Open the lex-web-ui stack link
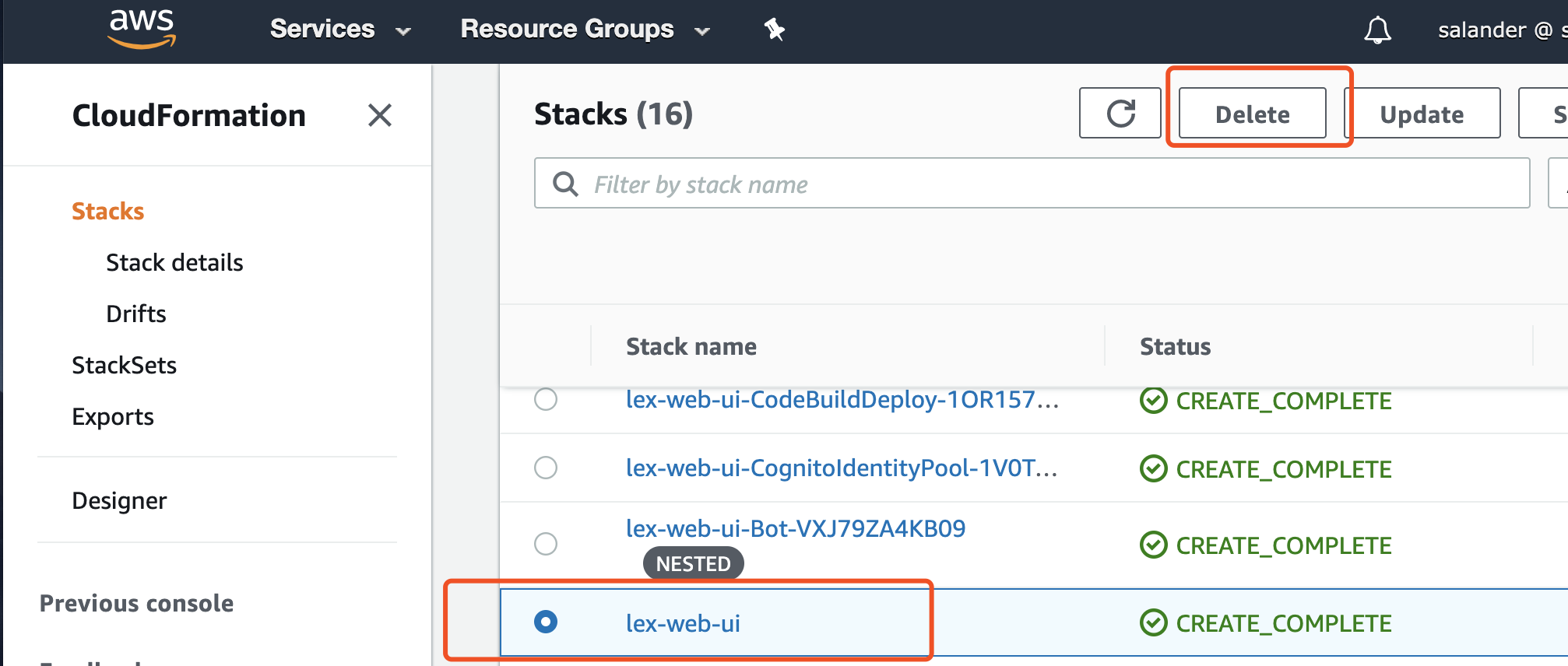 pos(683,623)
